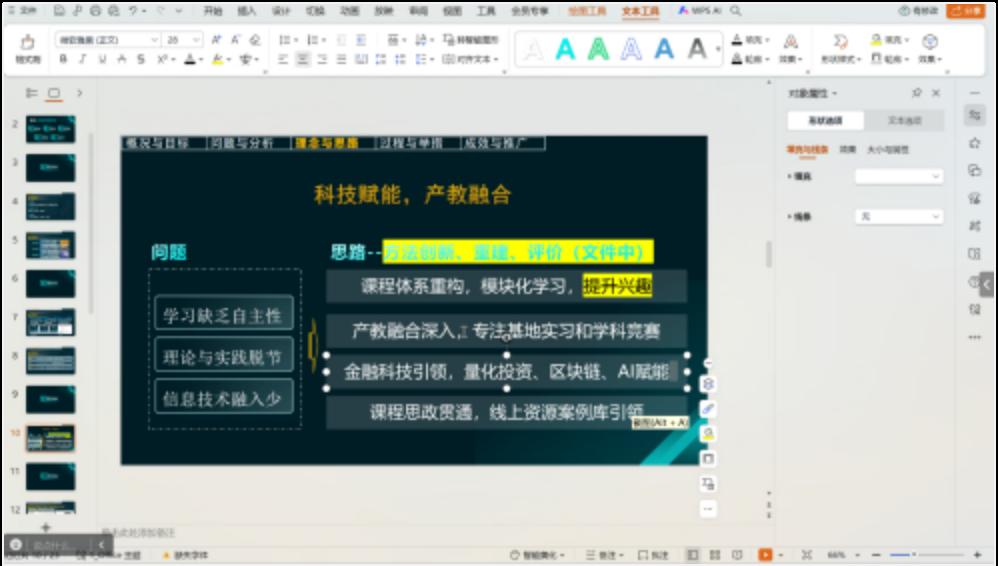Viewport: 998px width, 566px height.
Task: Click the search magnifier icon beside WPS AI
Action: click(736, 11)
